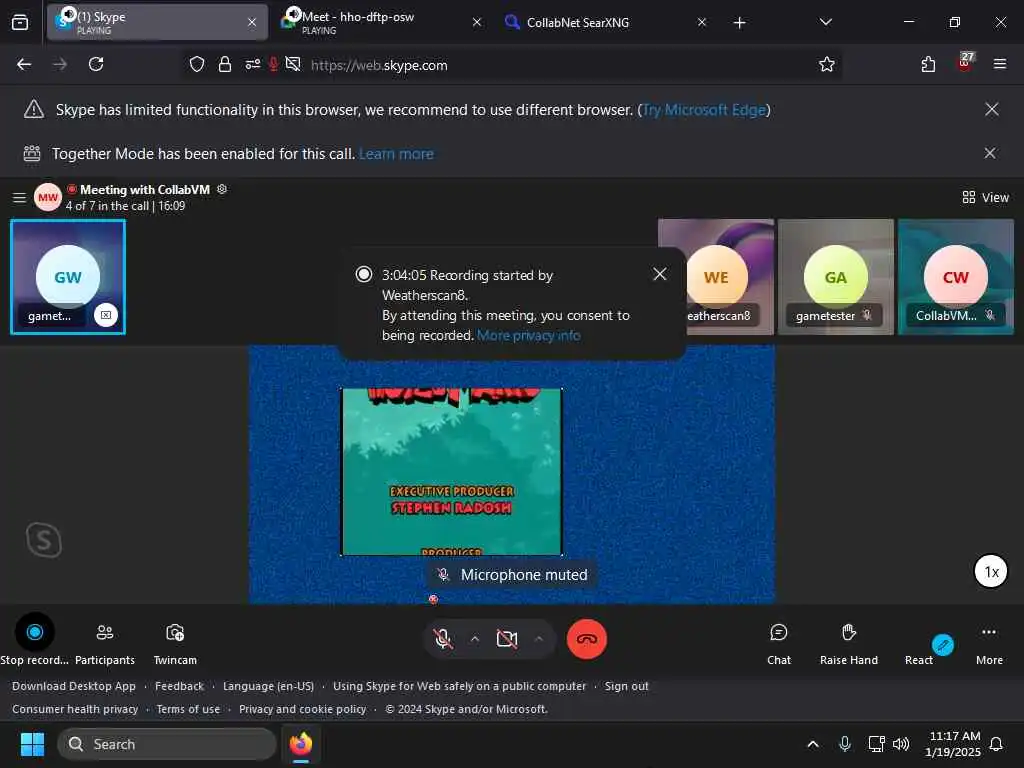Click the taskbar Search box
The width and height of the screenshot is (1024, 768).
(x=167, y=744)
